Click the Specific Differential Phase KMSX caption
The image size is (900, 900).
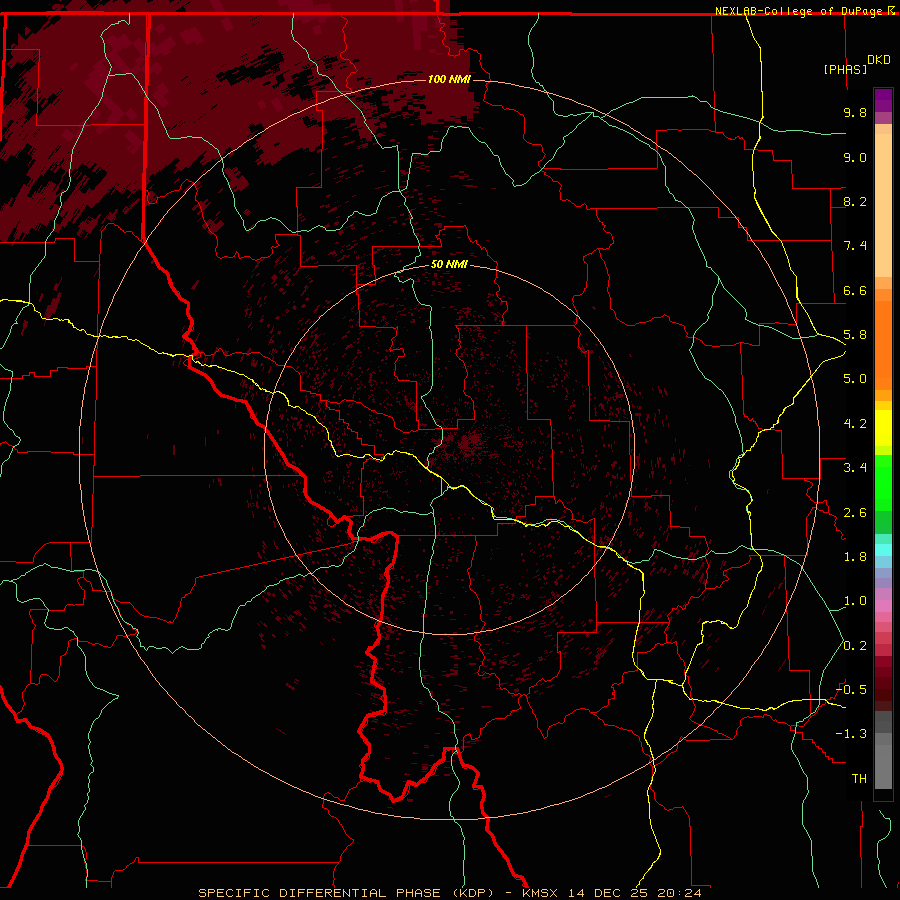(x=449, y=893)
